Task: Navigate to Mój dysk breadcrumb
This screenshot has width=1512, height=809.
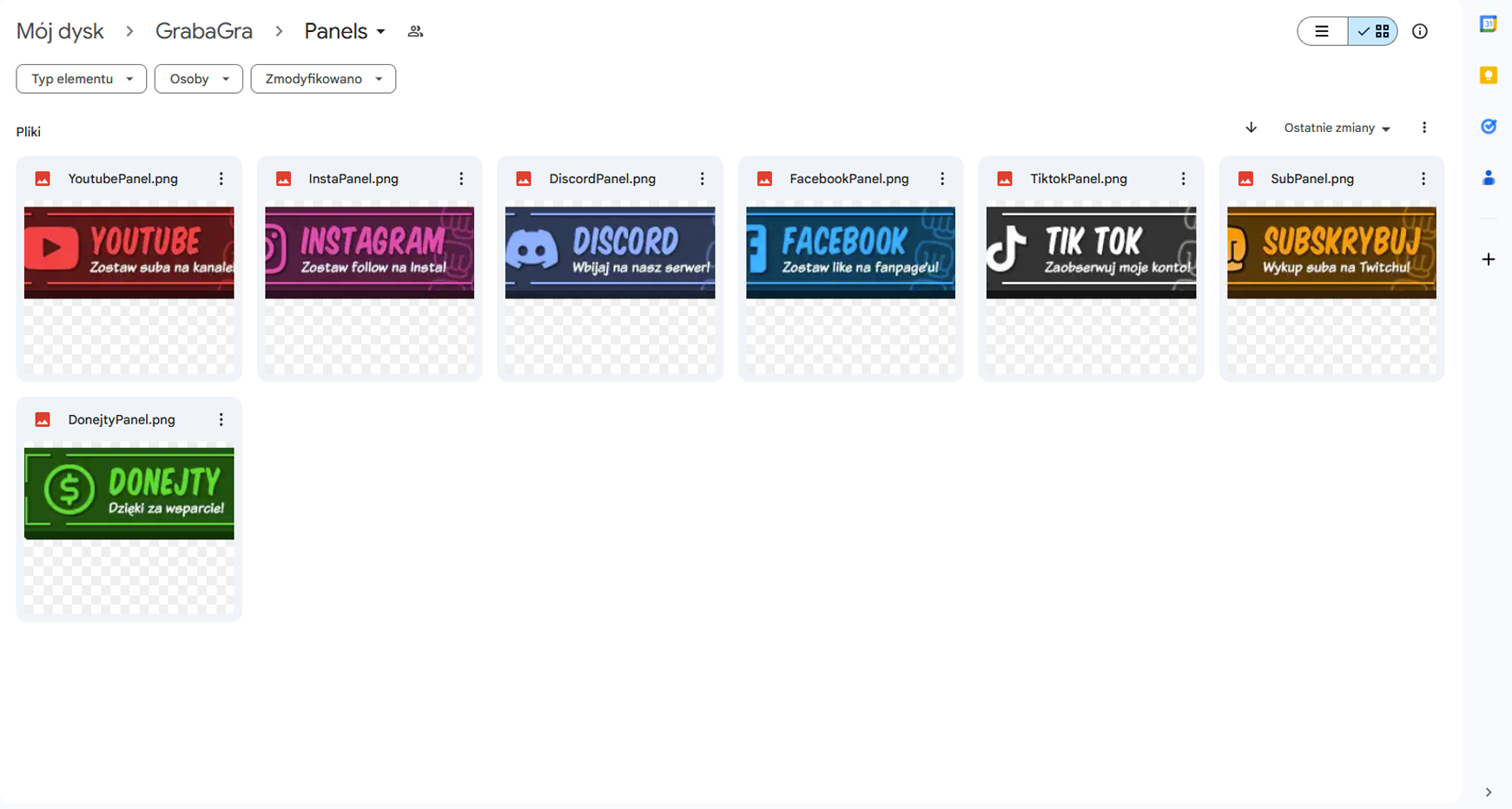Action: [60, 30]
